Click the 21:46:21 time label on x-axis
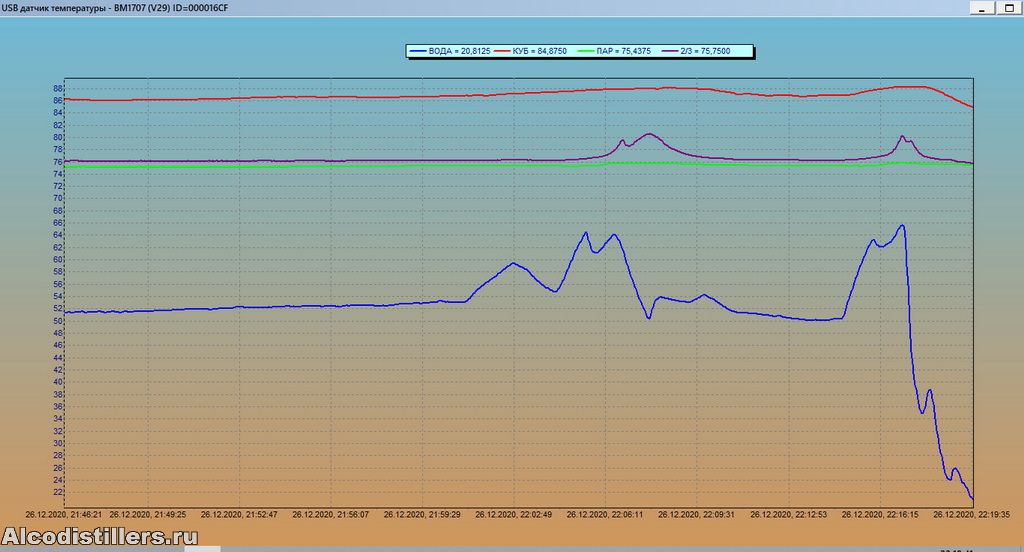This screenshot has width=1024, height=552. (x=65, y=514)
